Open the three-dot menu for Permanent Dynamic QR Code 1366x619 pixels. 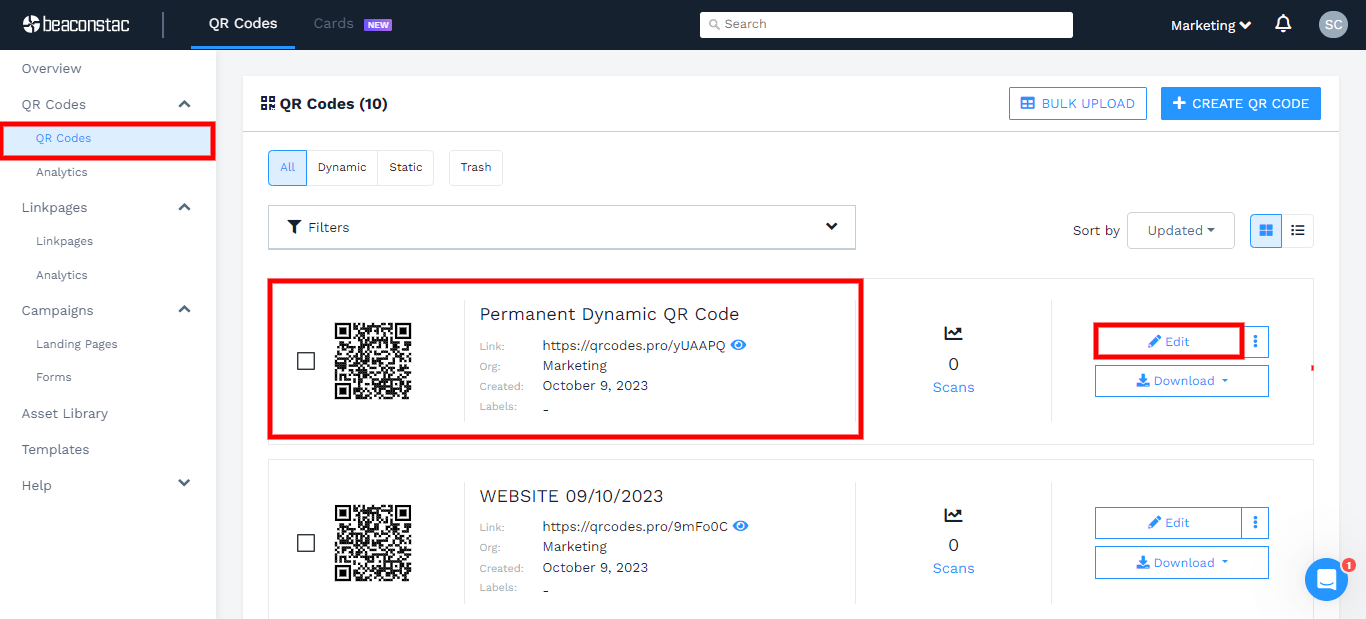click(x=1255, y=341)
